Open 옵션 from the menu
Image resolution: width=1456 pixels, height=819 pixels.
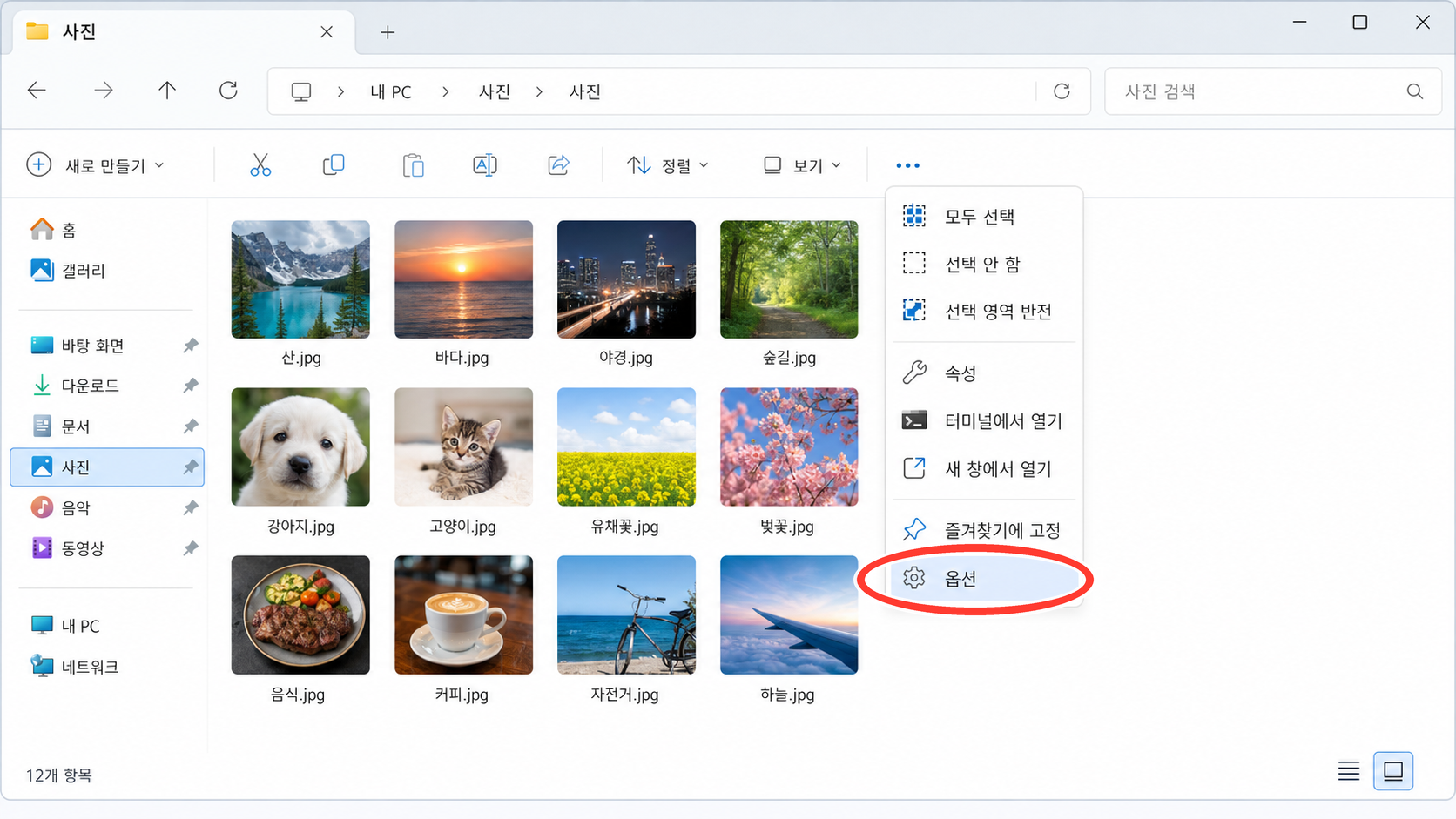click(x=984, y=578)
